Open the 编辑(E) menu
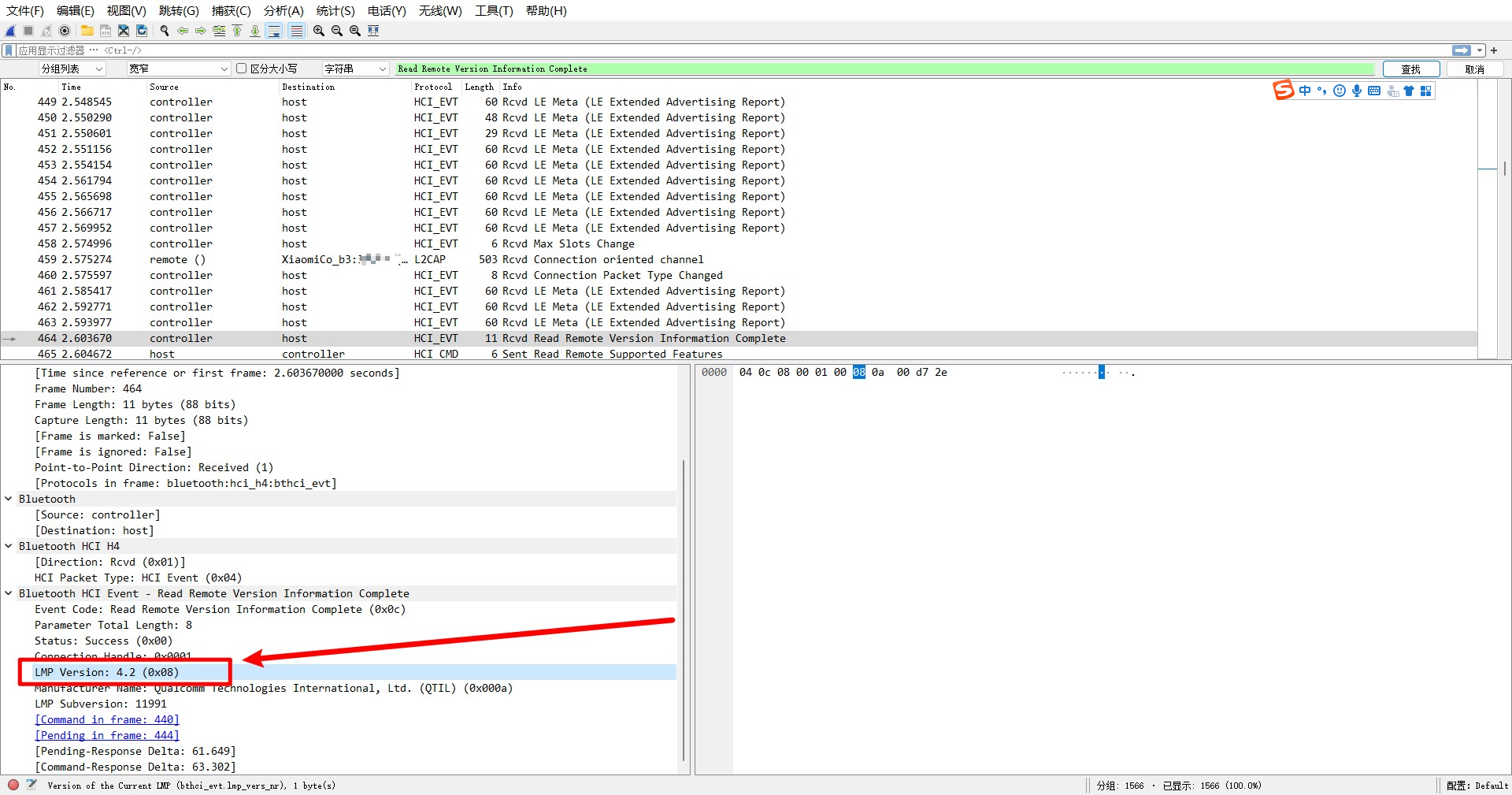 coord(75,10)
